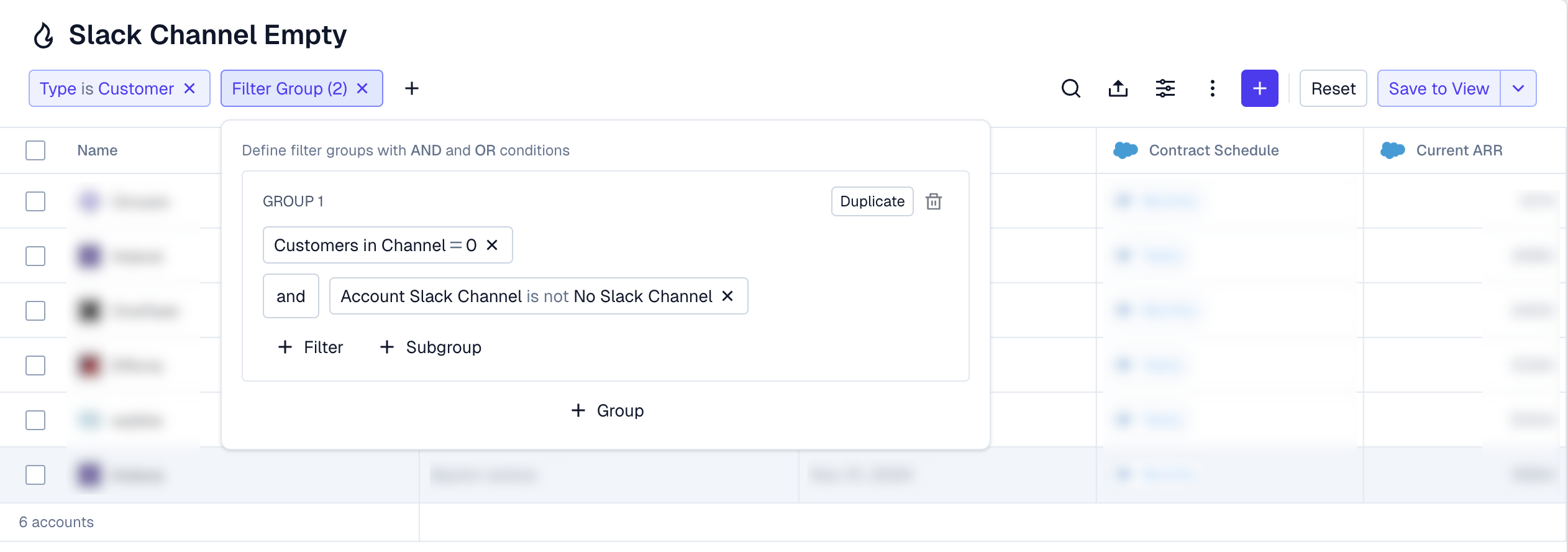Image resolution: width=1568 pixels, height=552 pixels.
Task: Remove the Customers in Channel filter
Action: [x=492, y=246]
